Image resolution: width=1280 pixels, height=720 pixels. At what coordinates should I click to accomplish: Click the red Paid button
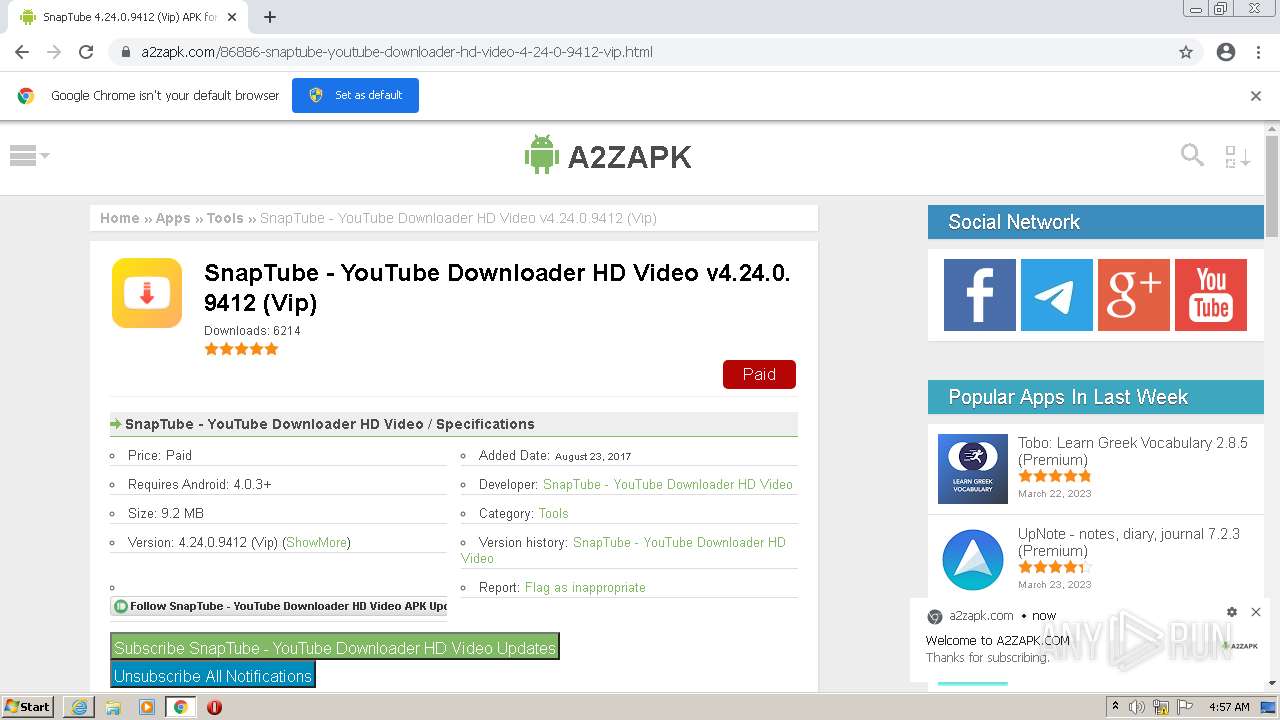[759, 374]
